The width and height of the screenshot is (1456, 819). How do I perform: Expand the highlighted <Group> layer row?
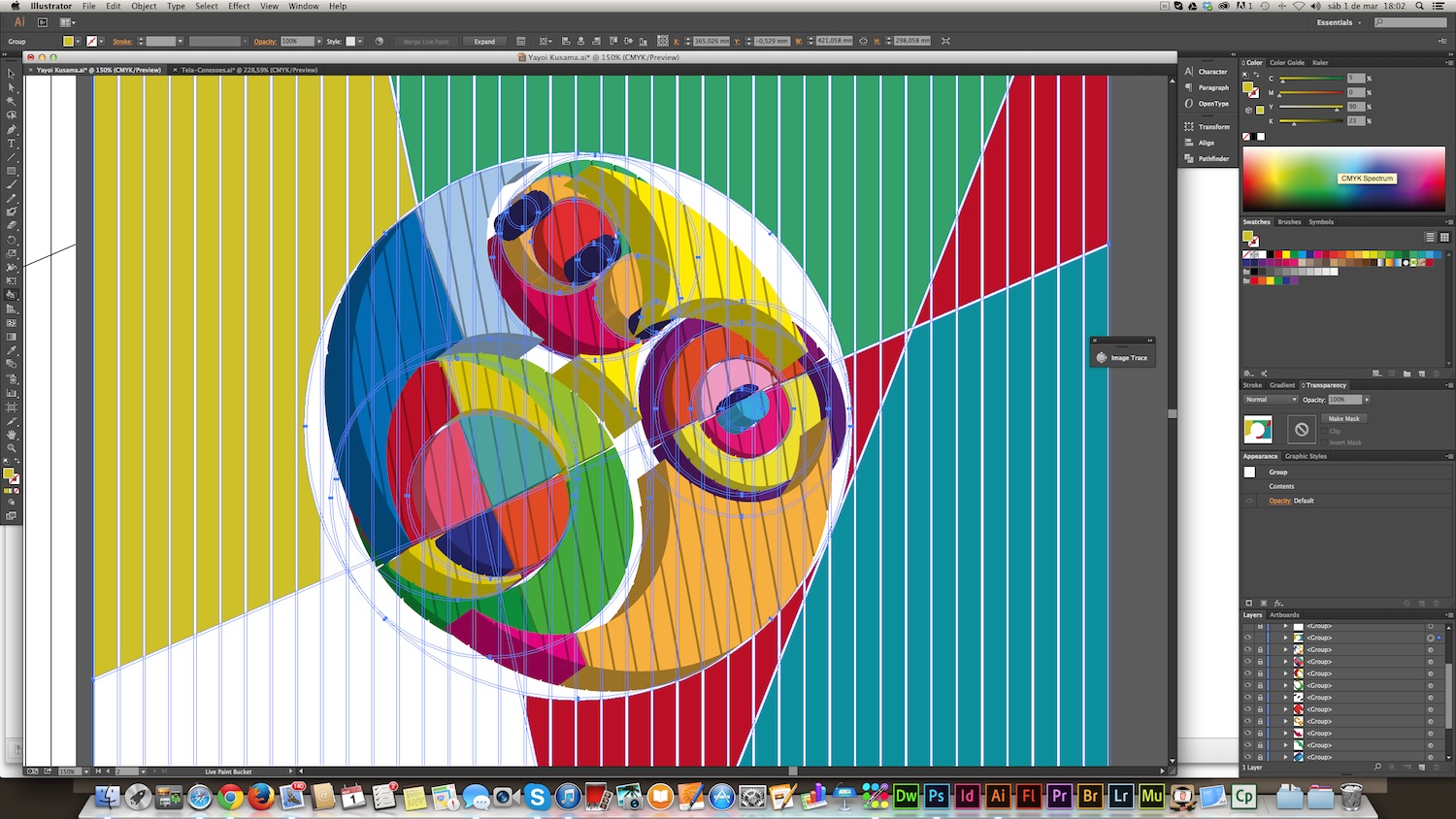[1285, 638]
